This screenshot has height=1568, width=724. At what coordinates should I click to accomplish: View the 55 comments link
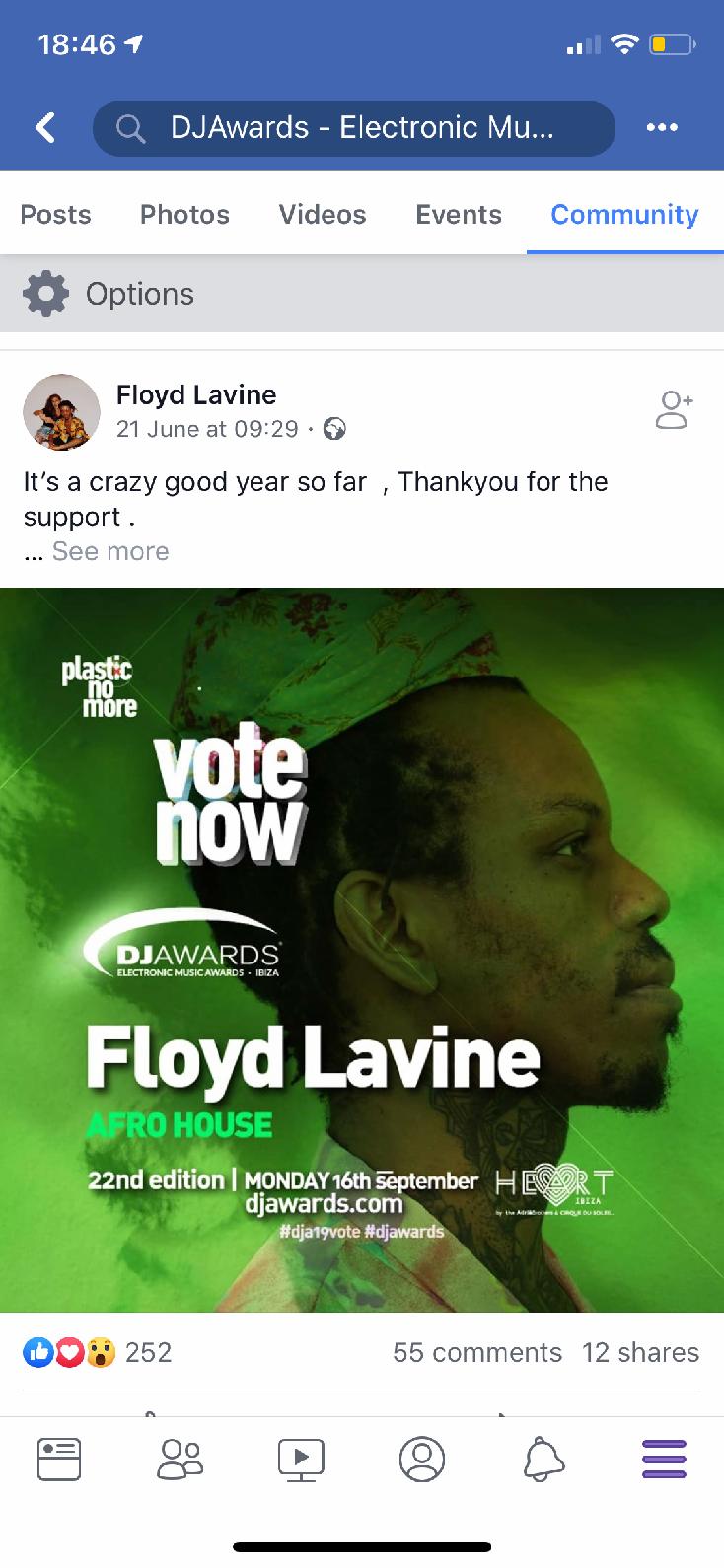pyautogui.click(x=477, y=1352)
